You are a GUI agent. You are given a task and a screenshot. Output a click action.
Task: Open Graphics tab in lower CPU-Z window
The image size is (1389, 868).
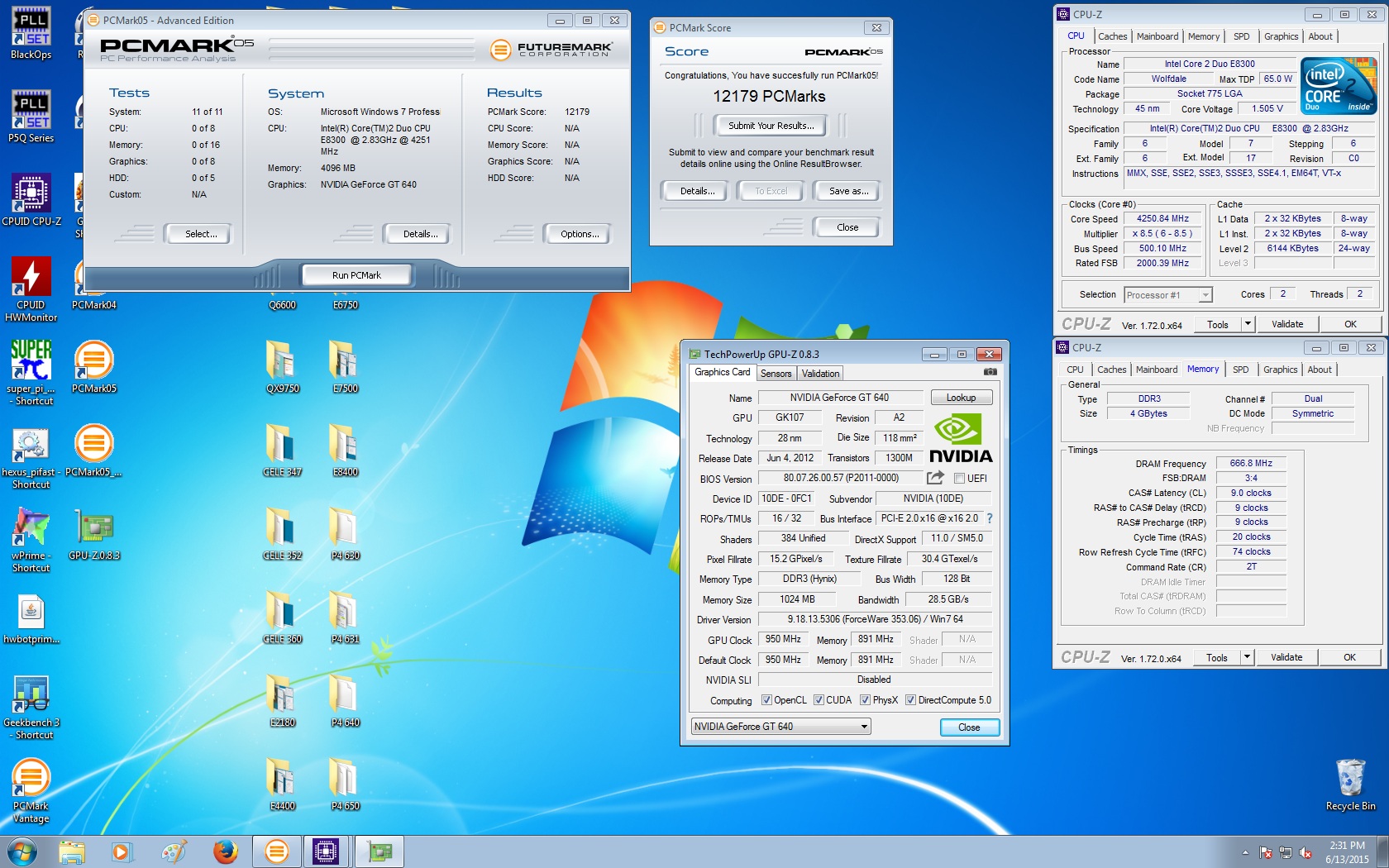[1280, 370]
